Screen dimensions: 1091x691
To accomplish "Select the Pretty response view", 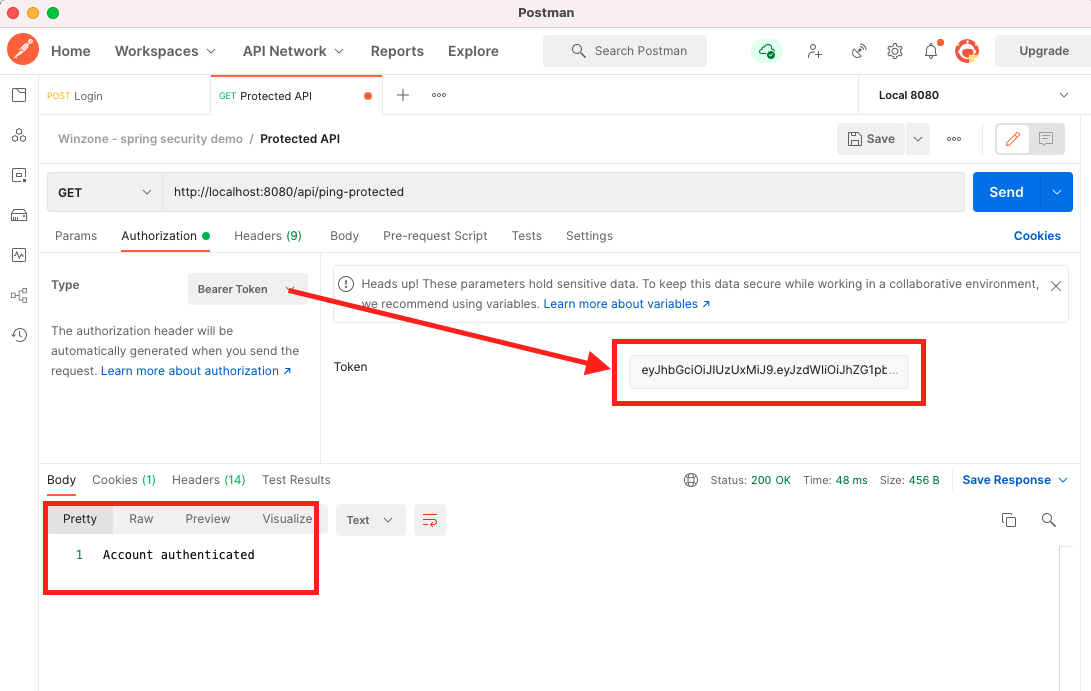I will tap(80, 519).
